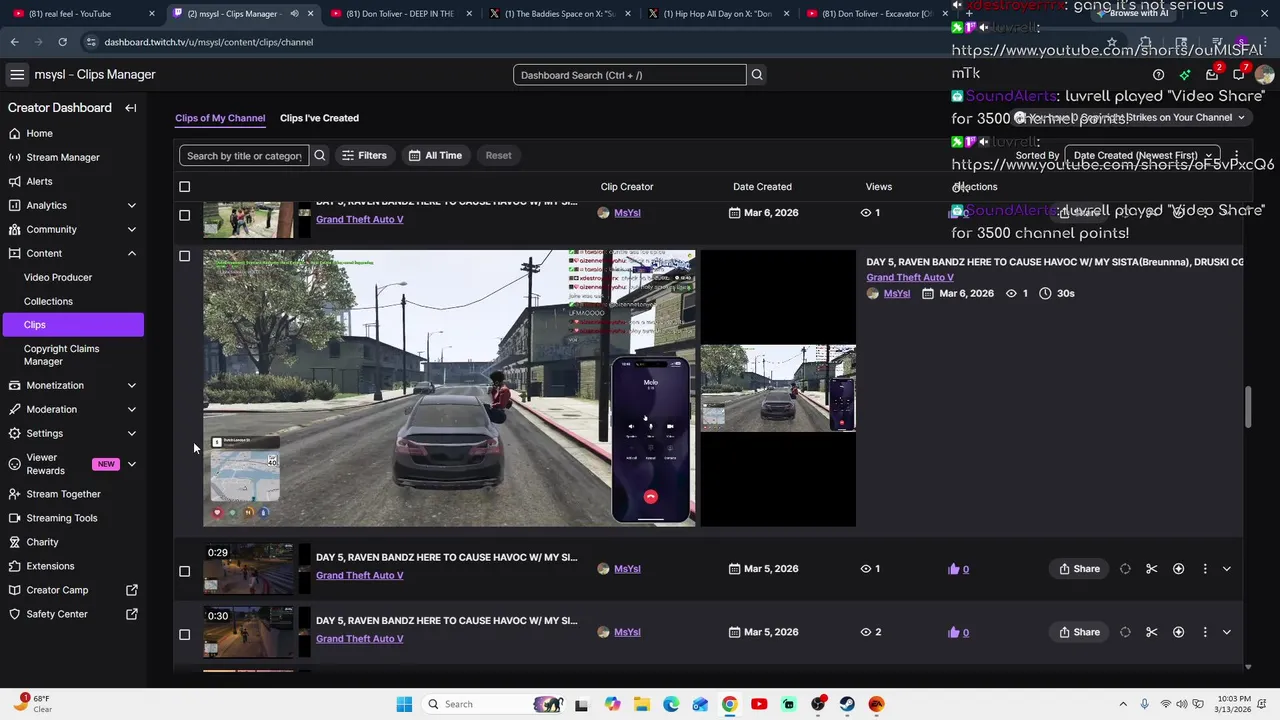This screenshot has height=720, width=1280.
Task: Open the three-dot menu on the 0:30 clip
Action: [x=1205, y=632]
